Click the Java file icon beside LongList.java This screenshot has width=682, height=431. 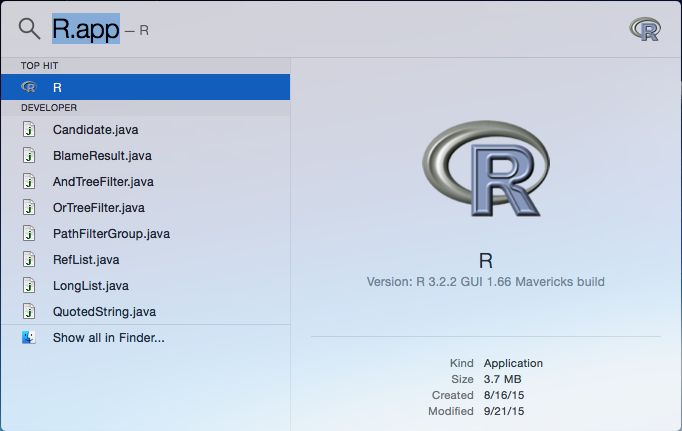29,286
